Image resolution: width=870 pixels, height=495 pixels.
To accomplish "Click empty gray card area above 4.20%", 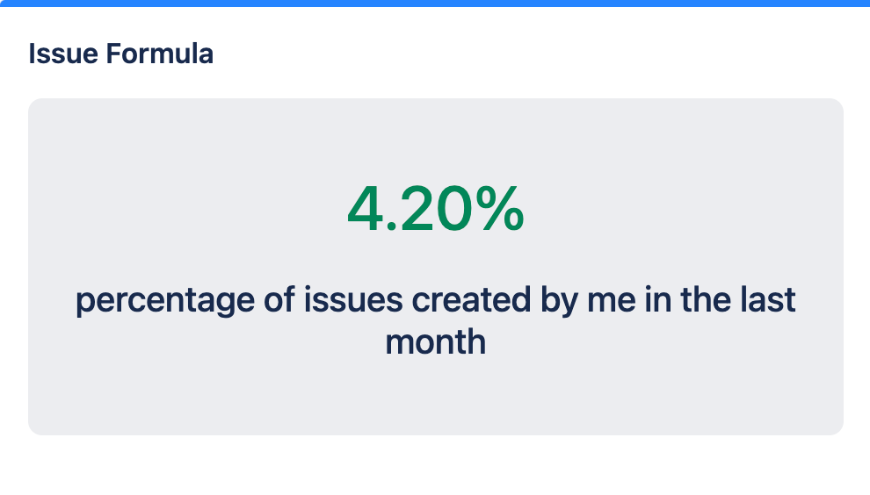I will (435, 135).
